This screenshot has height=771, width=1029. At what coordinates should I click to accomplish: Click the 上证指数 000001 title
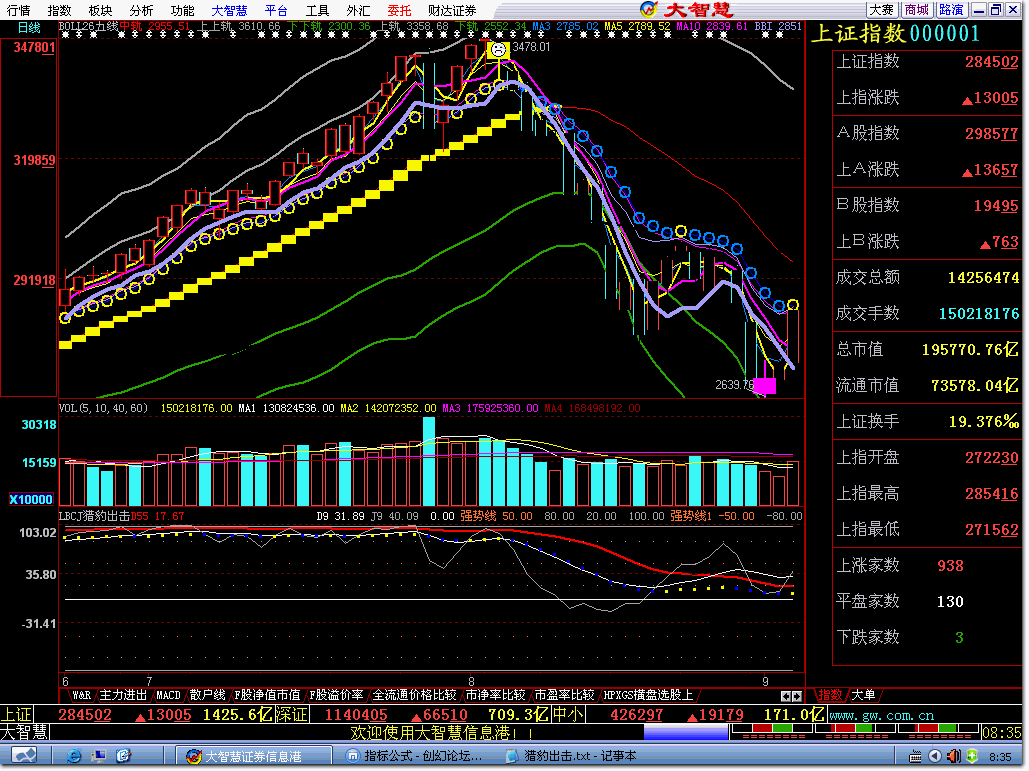pos(896,33)
